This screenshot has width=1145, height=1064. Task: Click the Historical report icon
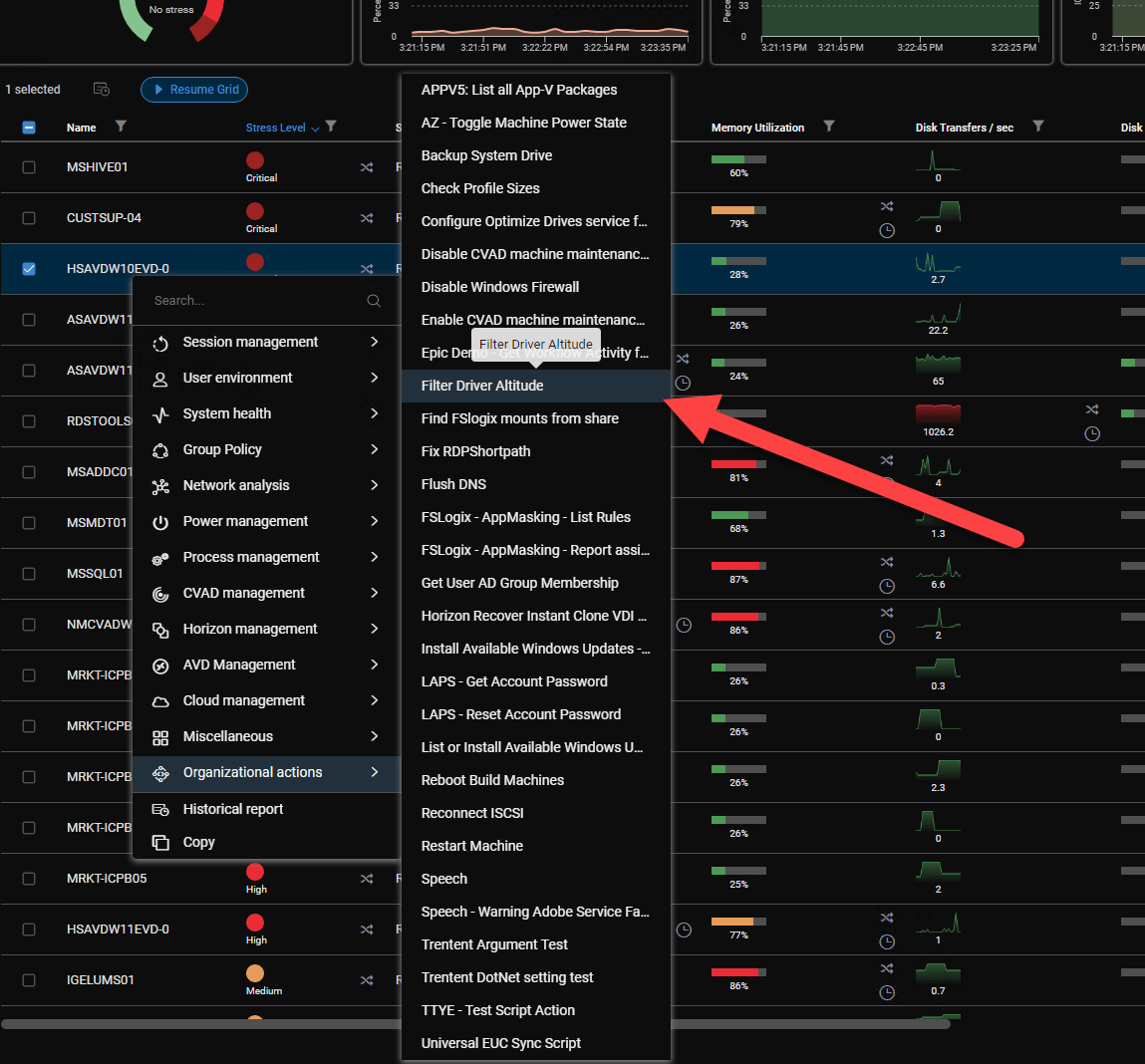pos(160,809)
